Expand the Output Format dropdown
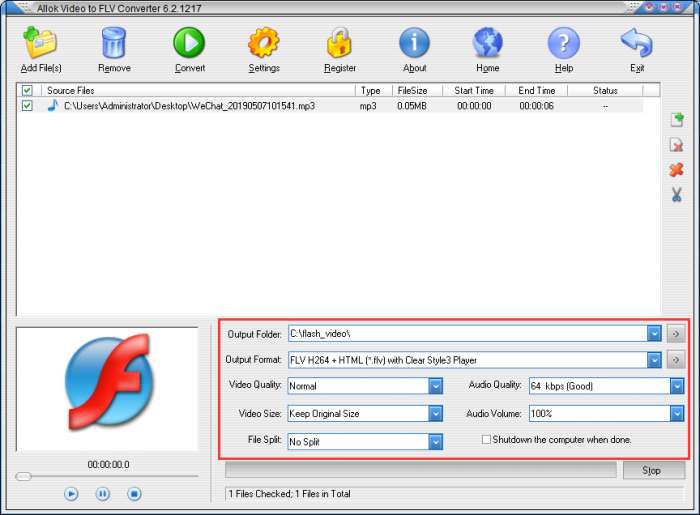This screenshot has width=700, height=515. click(x=654, y=360)
